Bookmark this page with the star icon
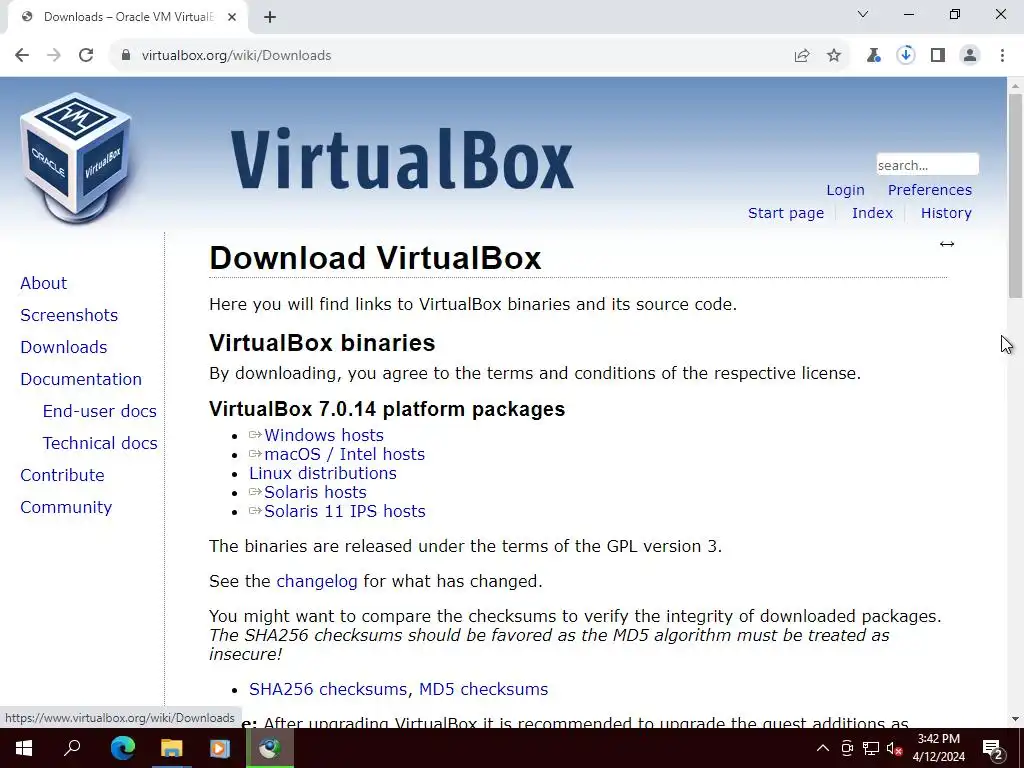The image size is (1024, 768). click(834, 56)
